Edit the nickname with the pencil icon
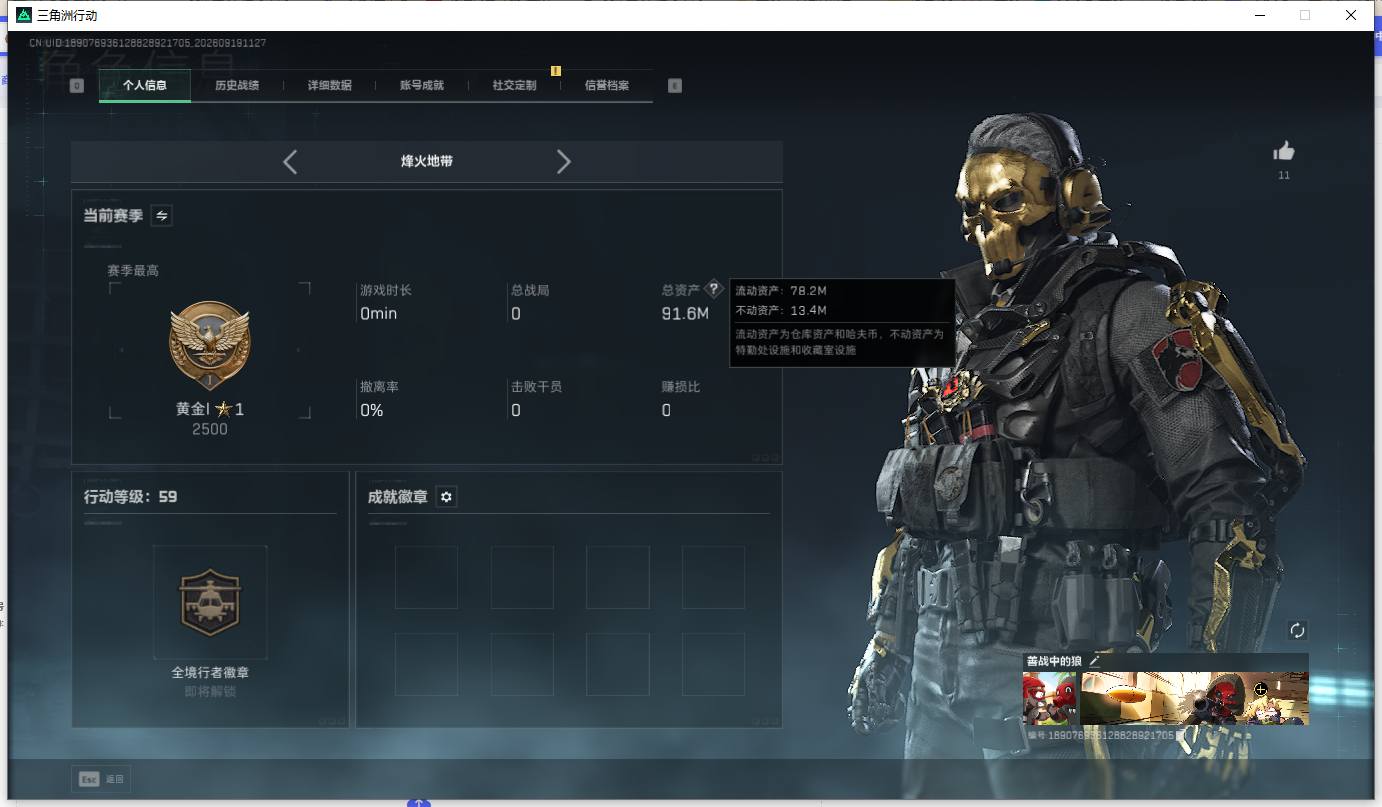The width and height of the screenshot is (1382, 807). (x=1095, y=661)
